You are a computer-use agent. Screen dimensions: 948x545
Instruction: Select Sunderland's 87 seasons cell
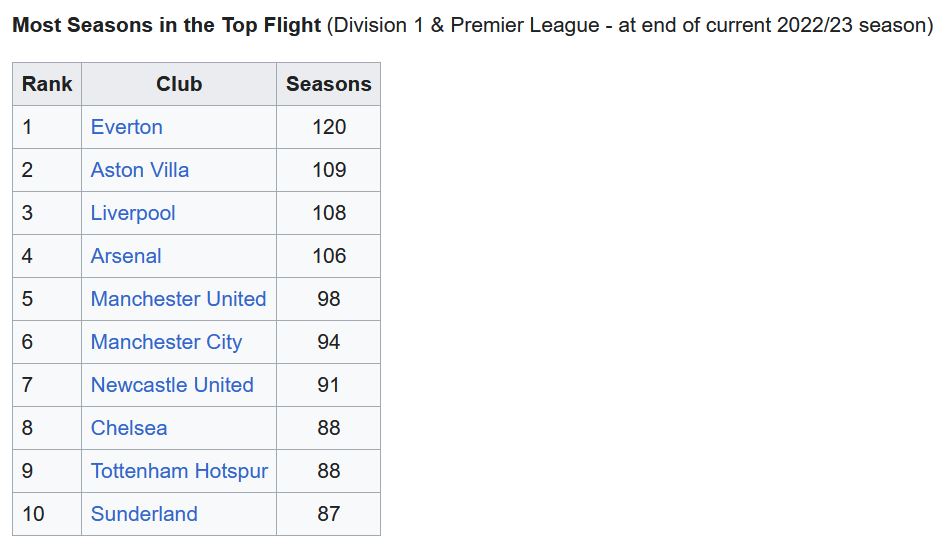328,514
